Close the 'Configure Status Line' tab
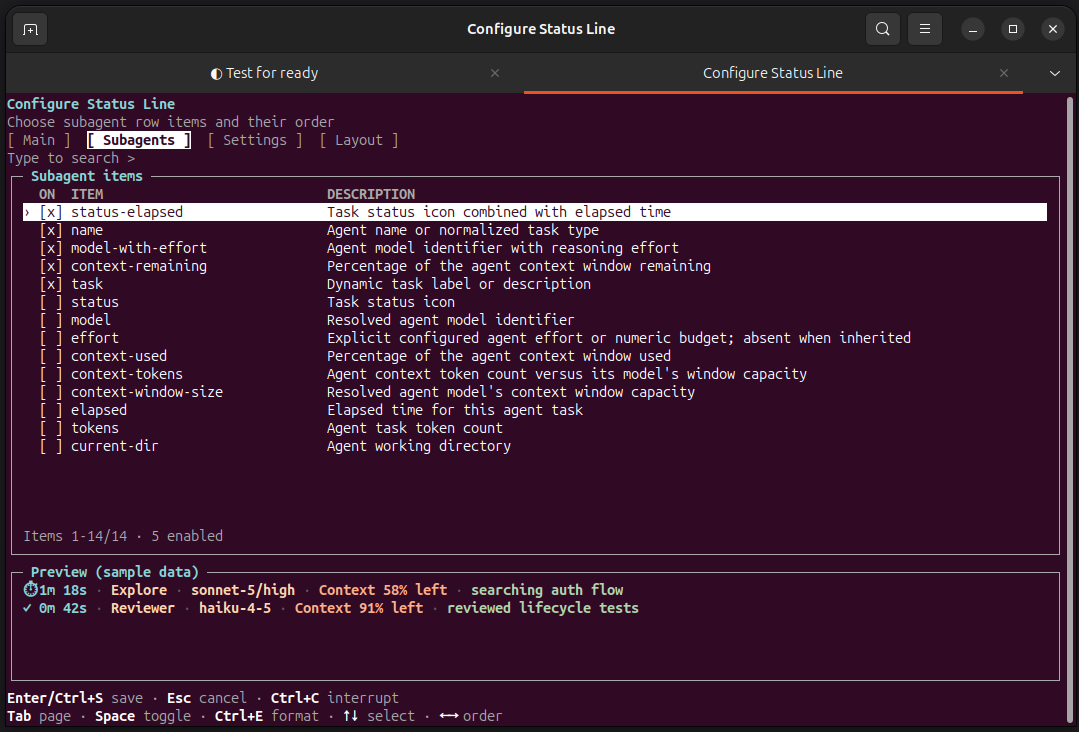1079x732 pixels. click(x=1004, y=73)
